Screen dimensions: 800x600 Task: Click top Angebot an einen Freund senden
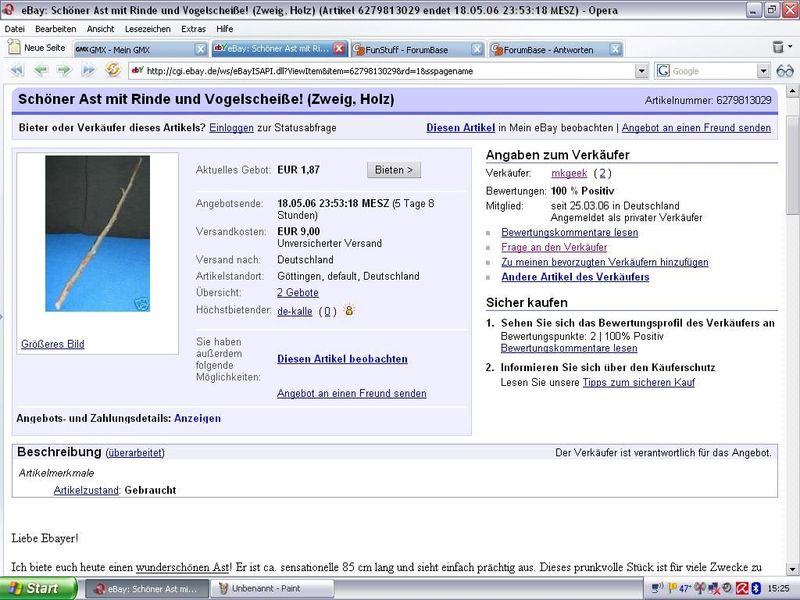(696, 128)
